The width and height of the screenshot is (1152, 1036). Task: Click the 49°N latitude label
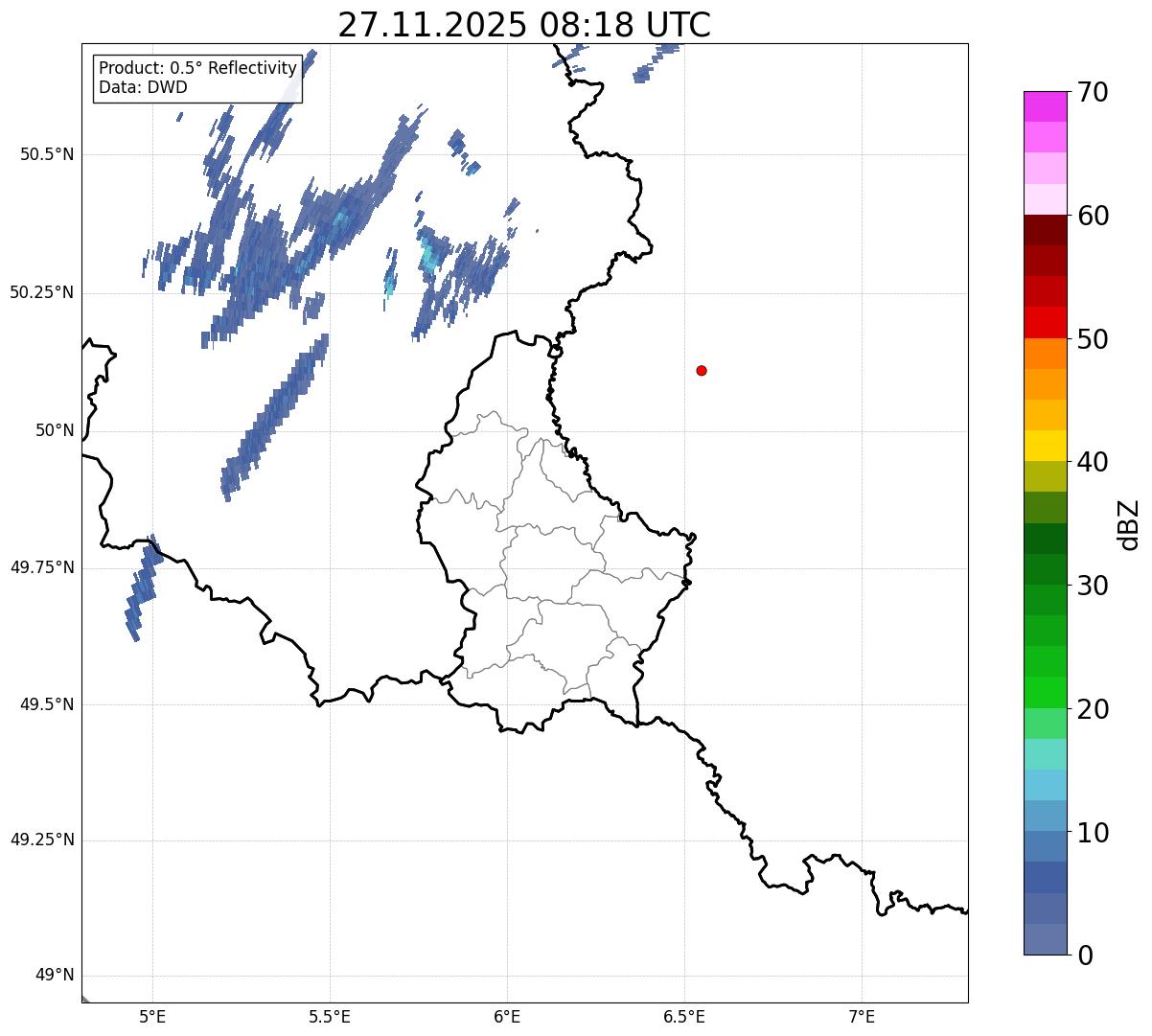(55, 976)
